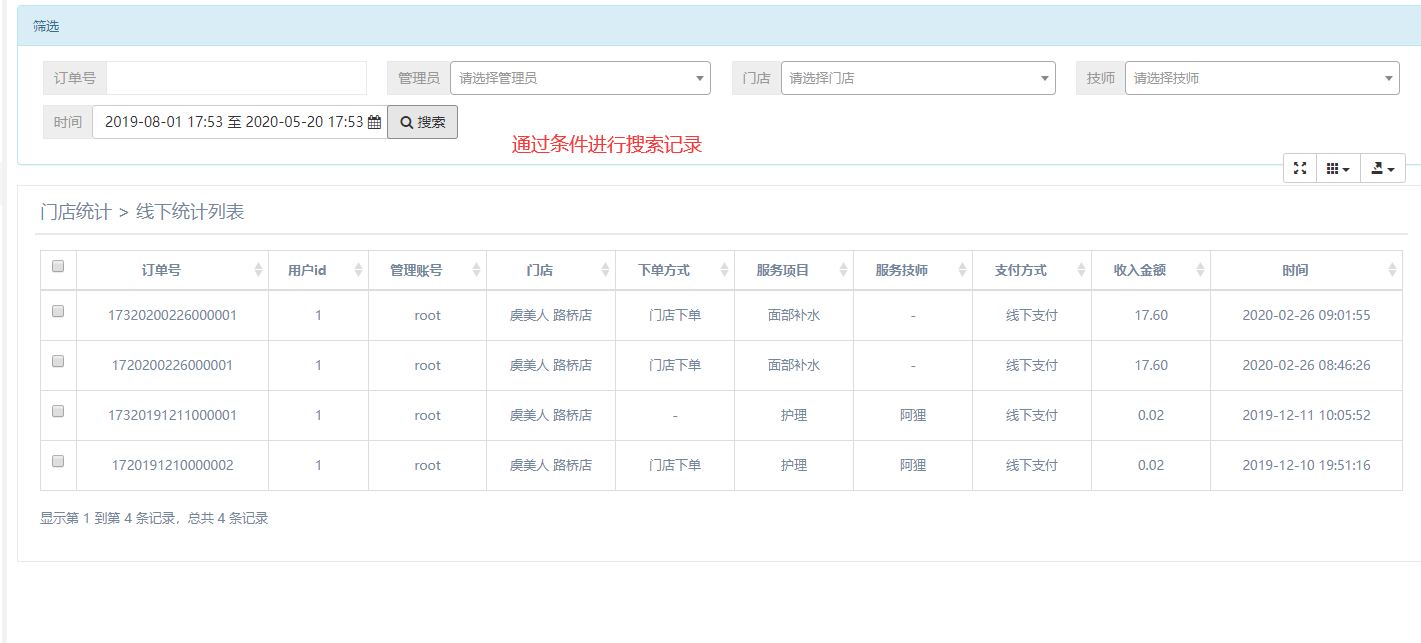Sort by 下单方式 column arrows
The image size is (1421, 643).
(x=725, y=270)
